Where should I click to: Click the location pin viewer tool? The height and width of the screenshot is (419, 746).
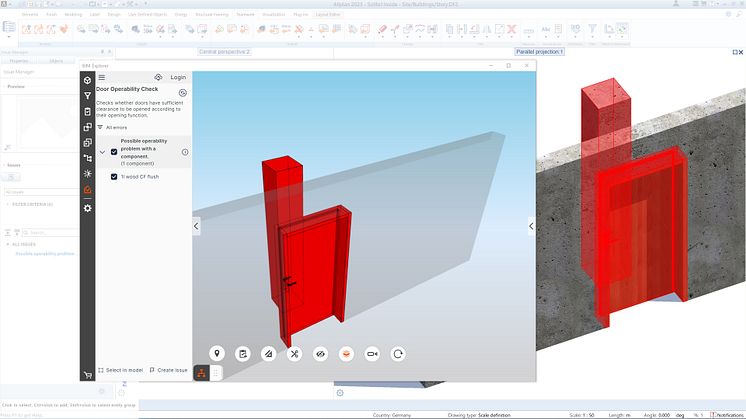[x=217, y=354]
